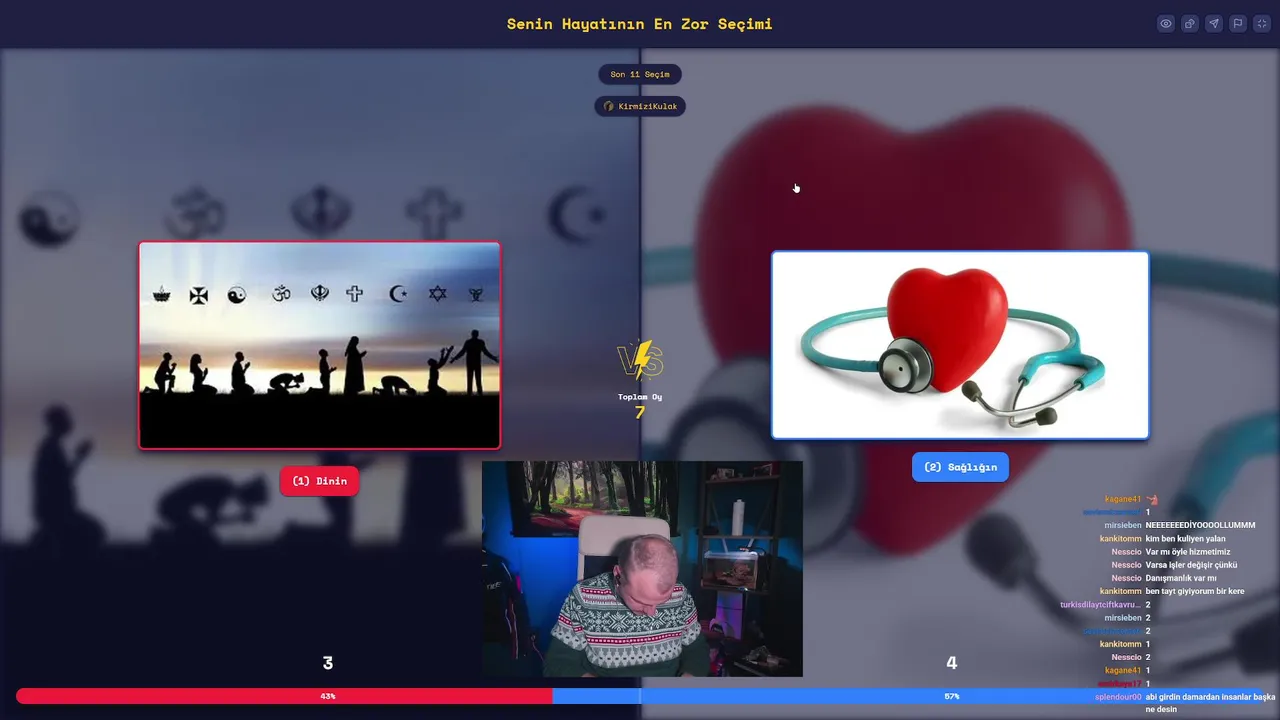
Task: Click username splendour00 in chat
Action: tap(1118, 697)
